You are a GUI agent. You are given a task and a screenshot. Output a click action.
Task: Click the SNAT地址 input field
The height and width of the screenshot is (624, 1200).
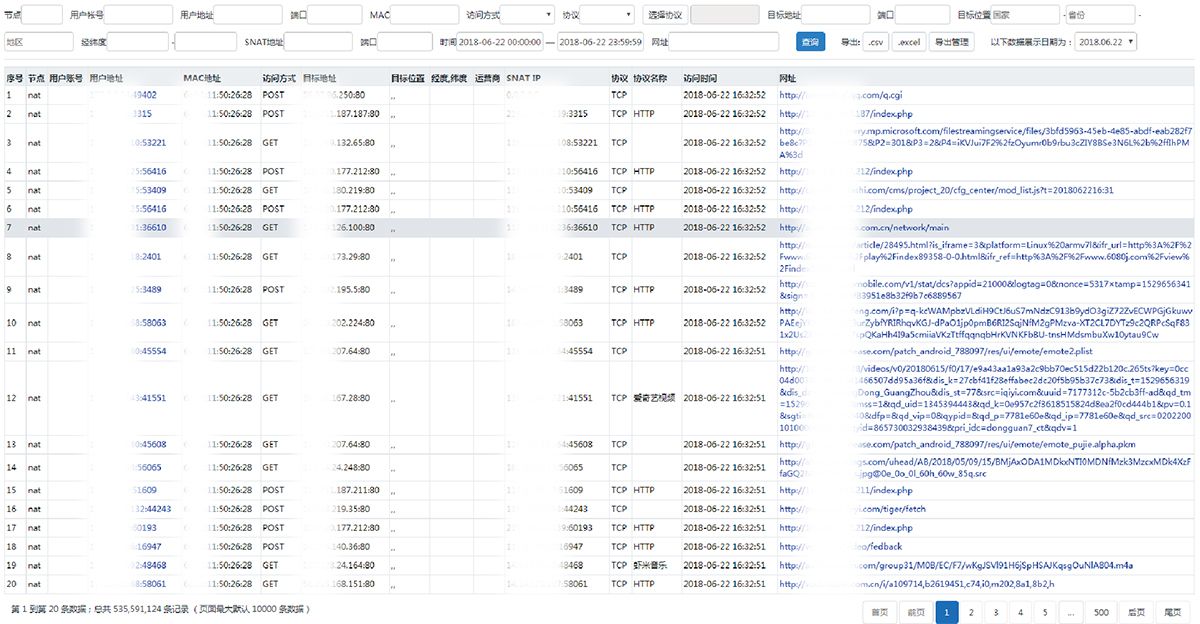tap(319, 42)
